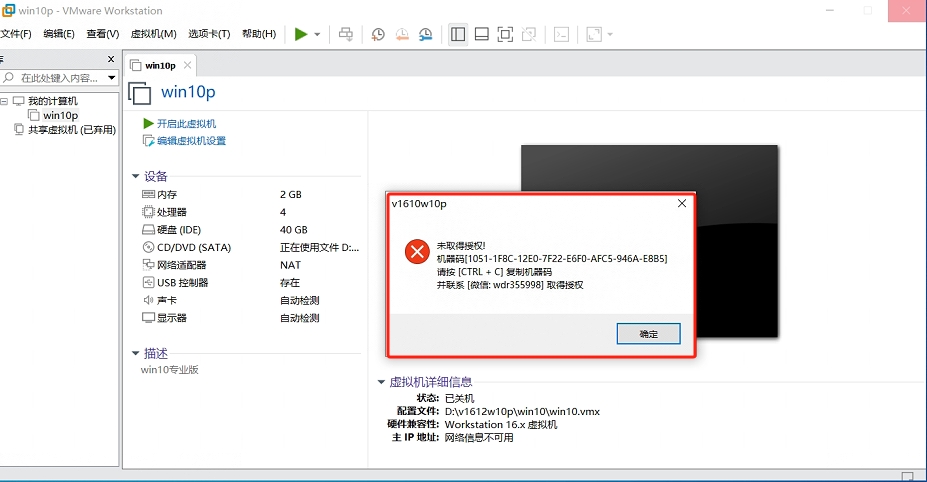This screenshot has width=927, height=482.
Task: Click the 开启此虚拟机 link
Action: coord(186,124)
